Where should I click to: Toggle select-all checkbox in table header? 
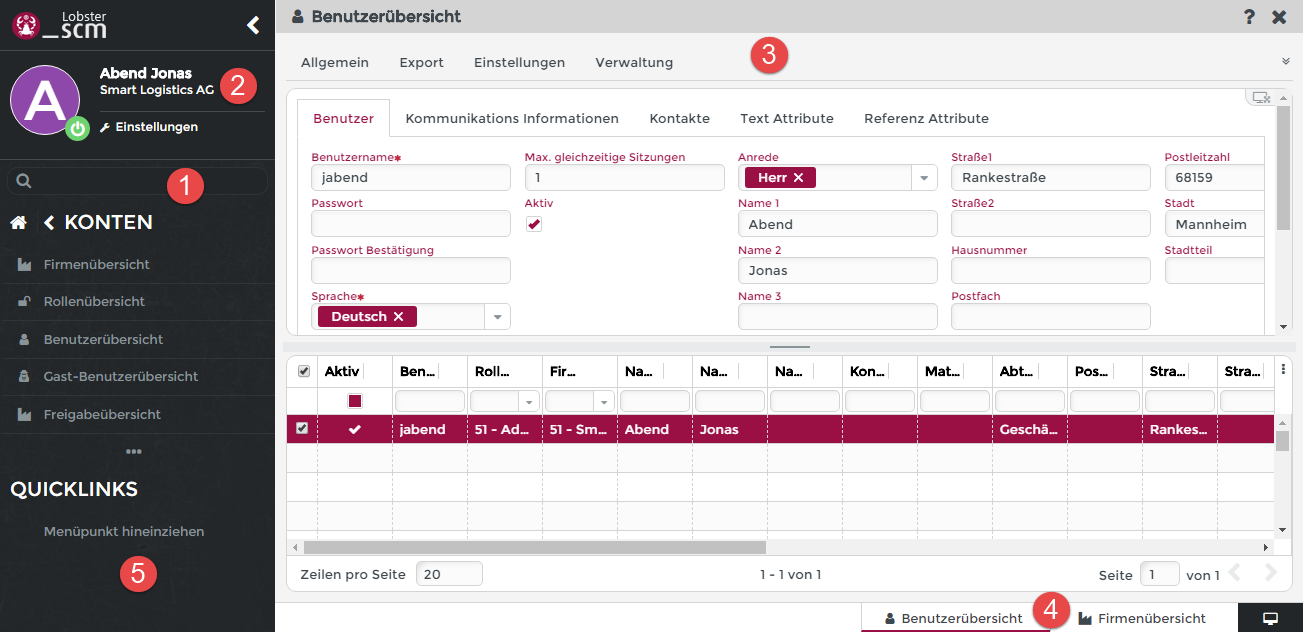[x=303, y=371]
